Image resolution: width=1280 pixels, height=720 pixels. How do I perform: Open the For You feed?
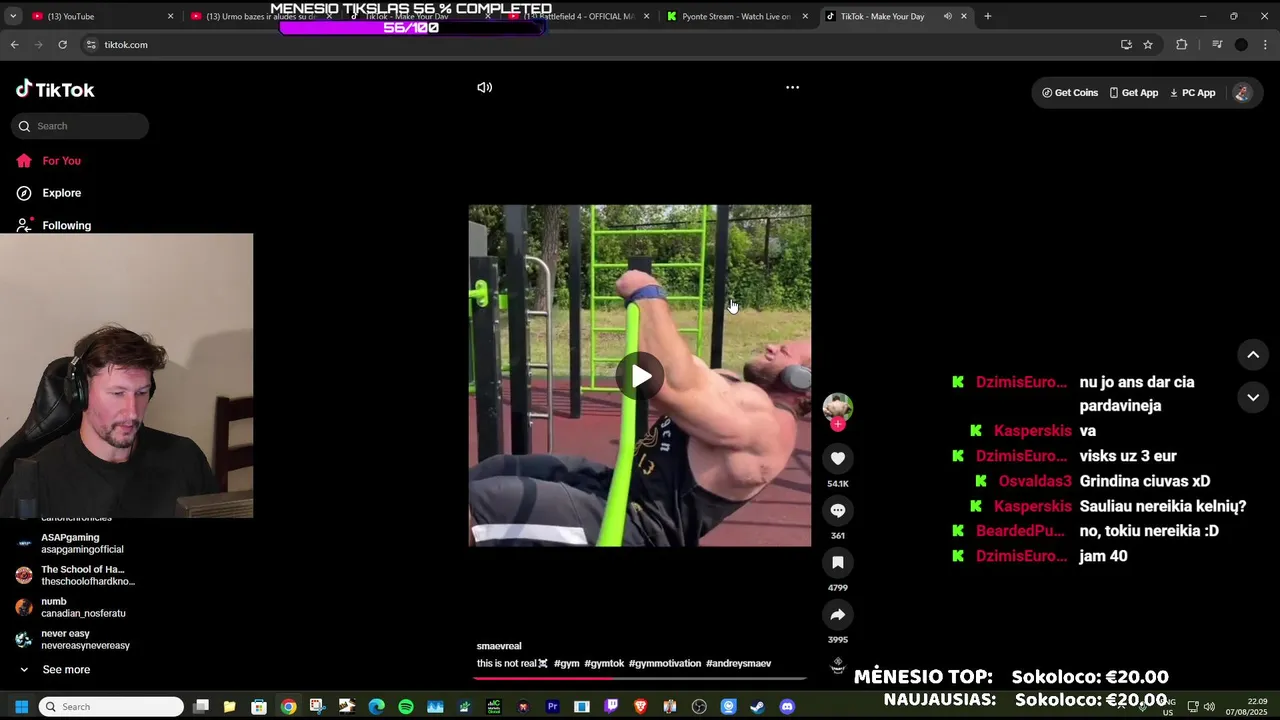(49, 160)
